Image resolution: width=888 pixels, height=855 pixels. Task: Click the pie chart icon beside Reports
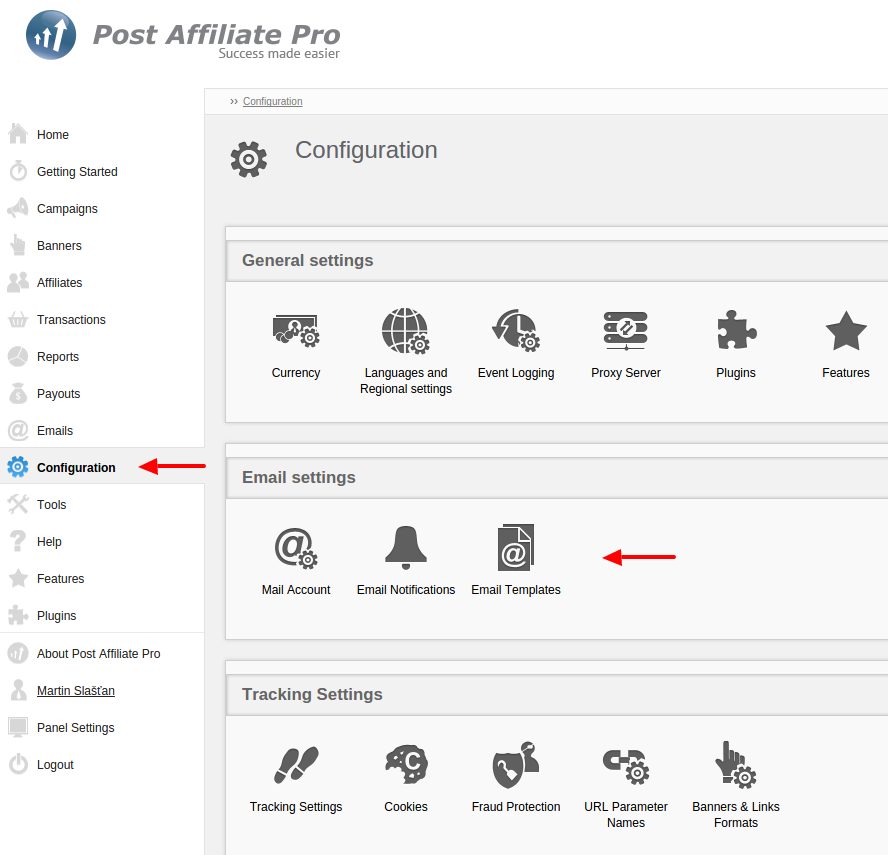pyautogui.click(x=18, y=356)
